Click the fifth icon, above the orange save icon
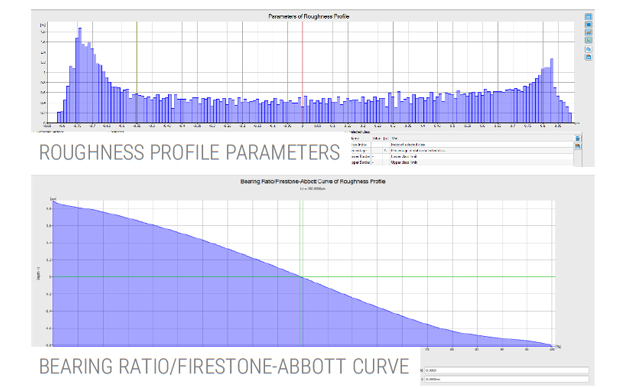This screenshot has width=625, height=389. tap(588, 49)
